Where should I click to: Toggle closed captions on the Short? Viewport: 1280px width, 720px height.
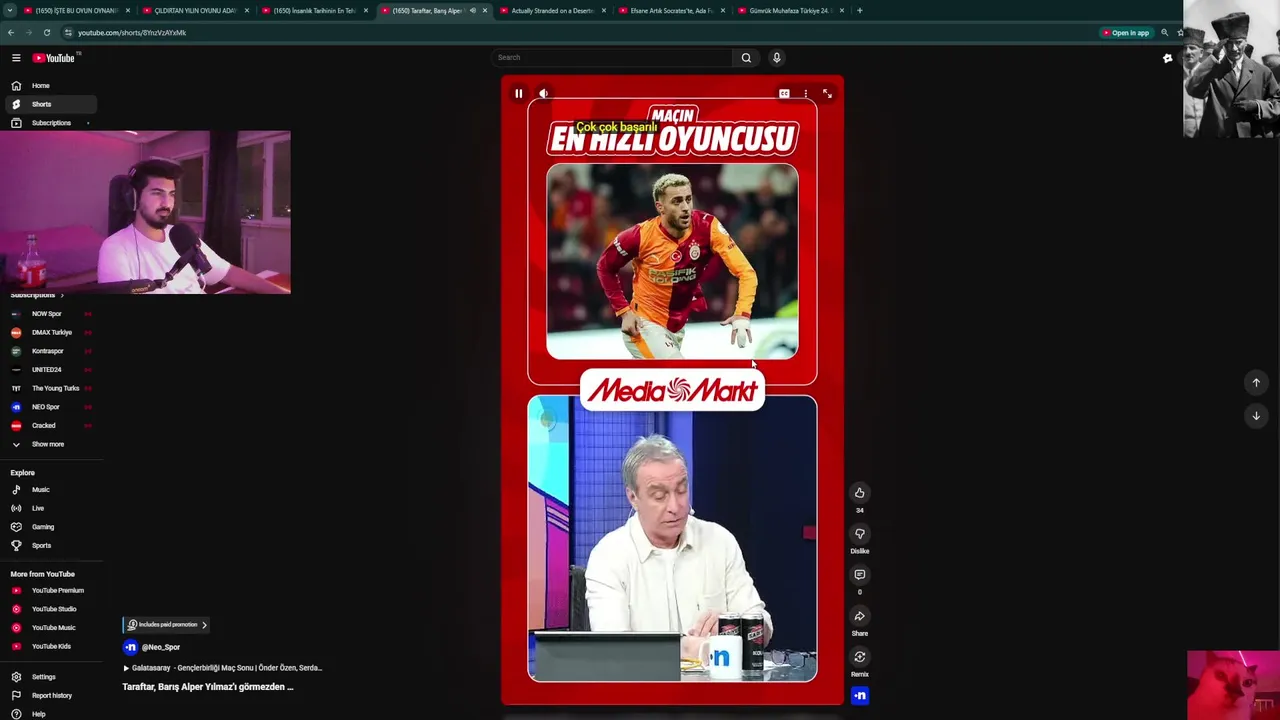click(784, 94)
